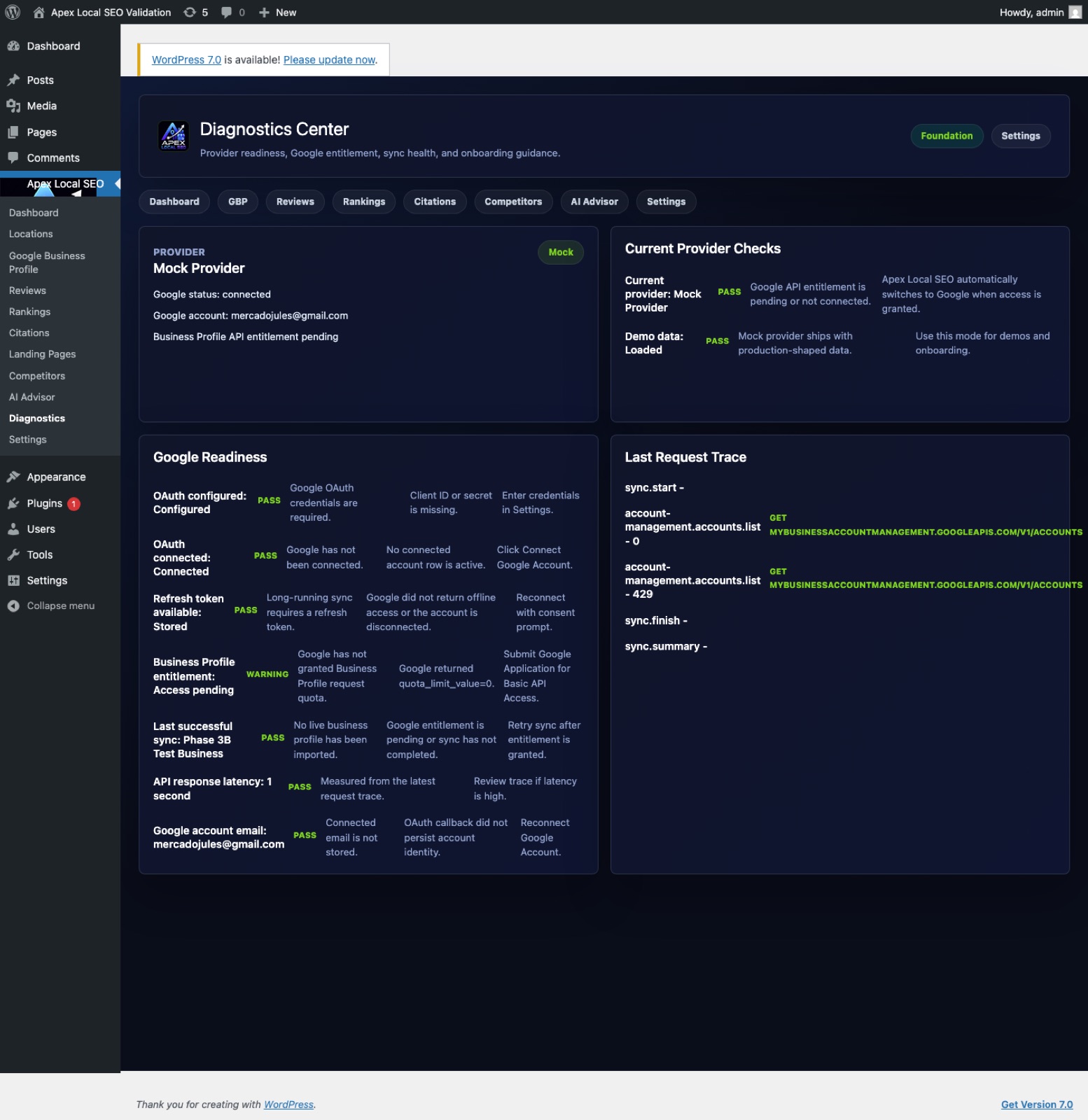Click the Mock provider badge

point(561,252)
